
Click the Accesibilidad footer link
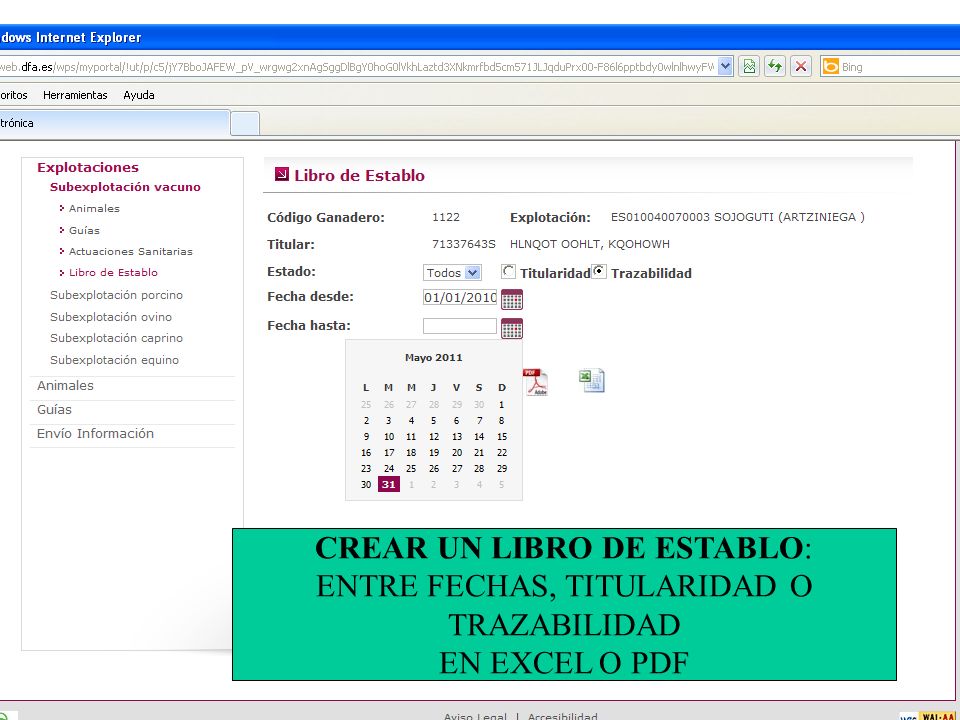pyautogui.click(x=563, y=716)
